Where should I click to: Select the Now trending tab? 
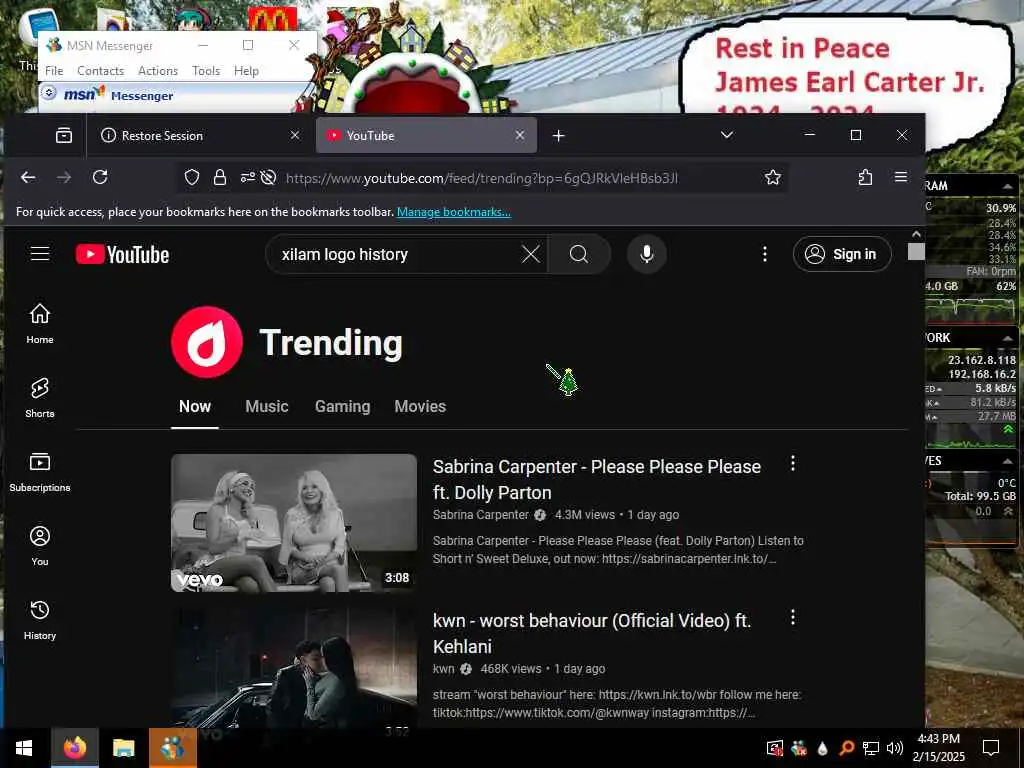pos(195,406)
